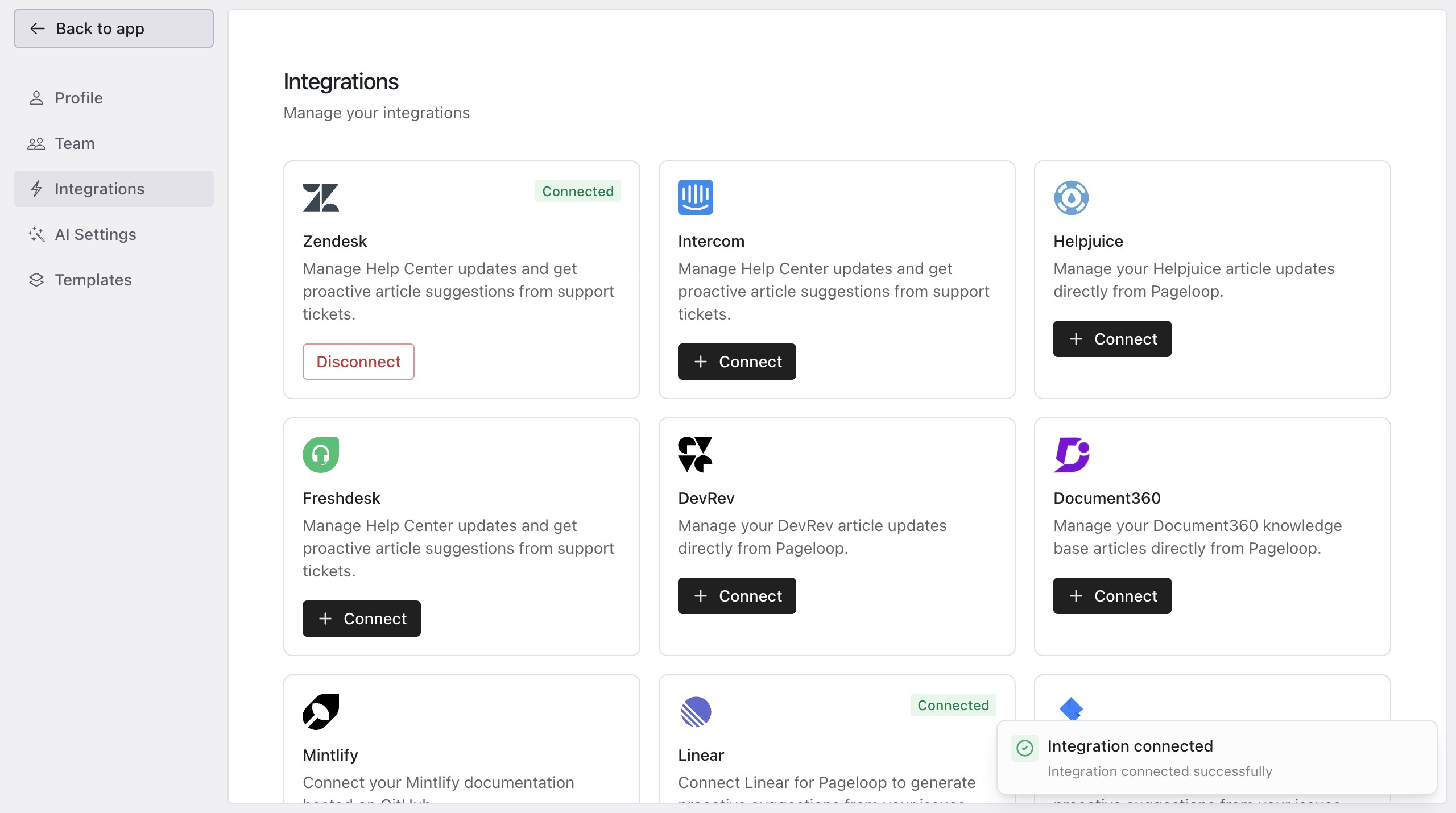Viewport: 1456px width, 813px height.
Task: Go back to app
Action: 114,28
